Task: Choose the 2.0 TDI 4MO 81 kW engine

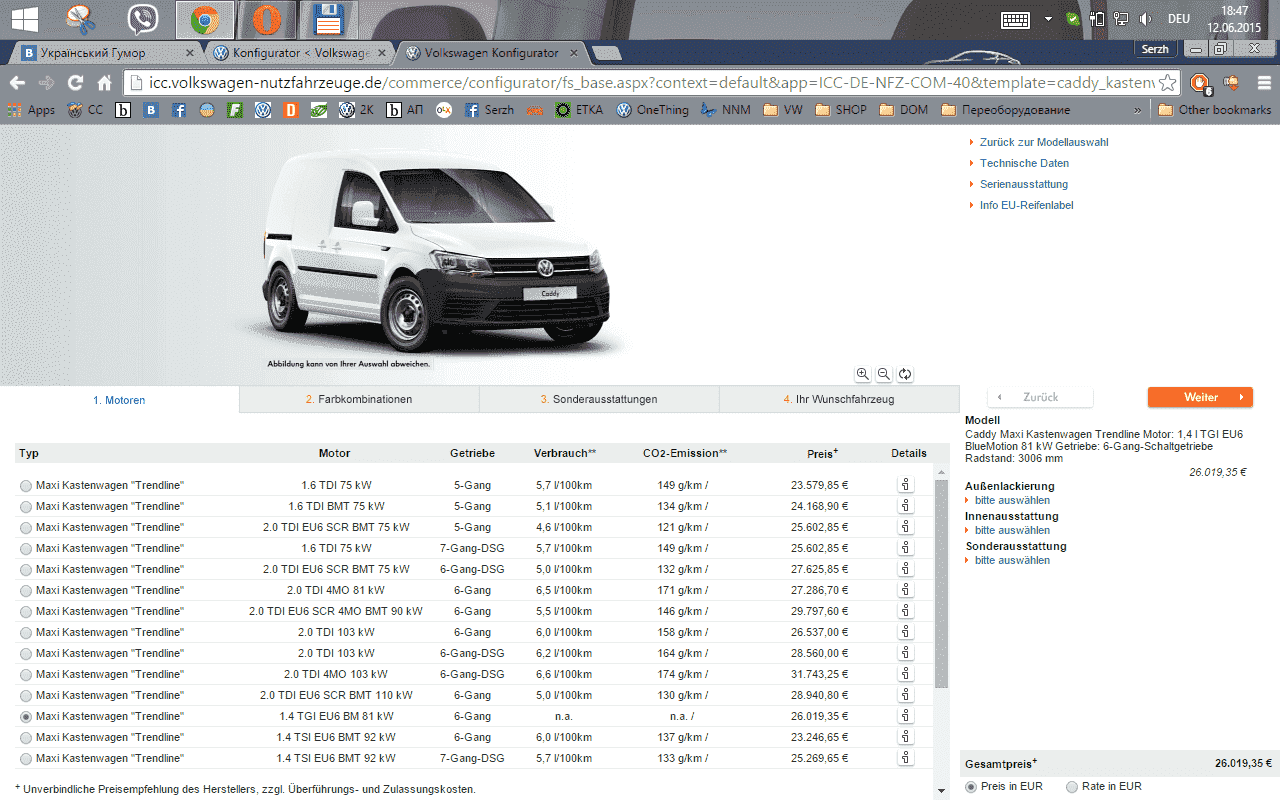Action: click(26, 591)
